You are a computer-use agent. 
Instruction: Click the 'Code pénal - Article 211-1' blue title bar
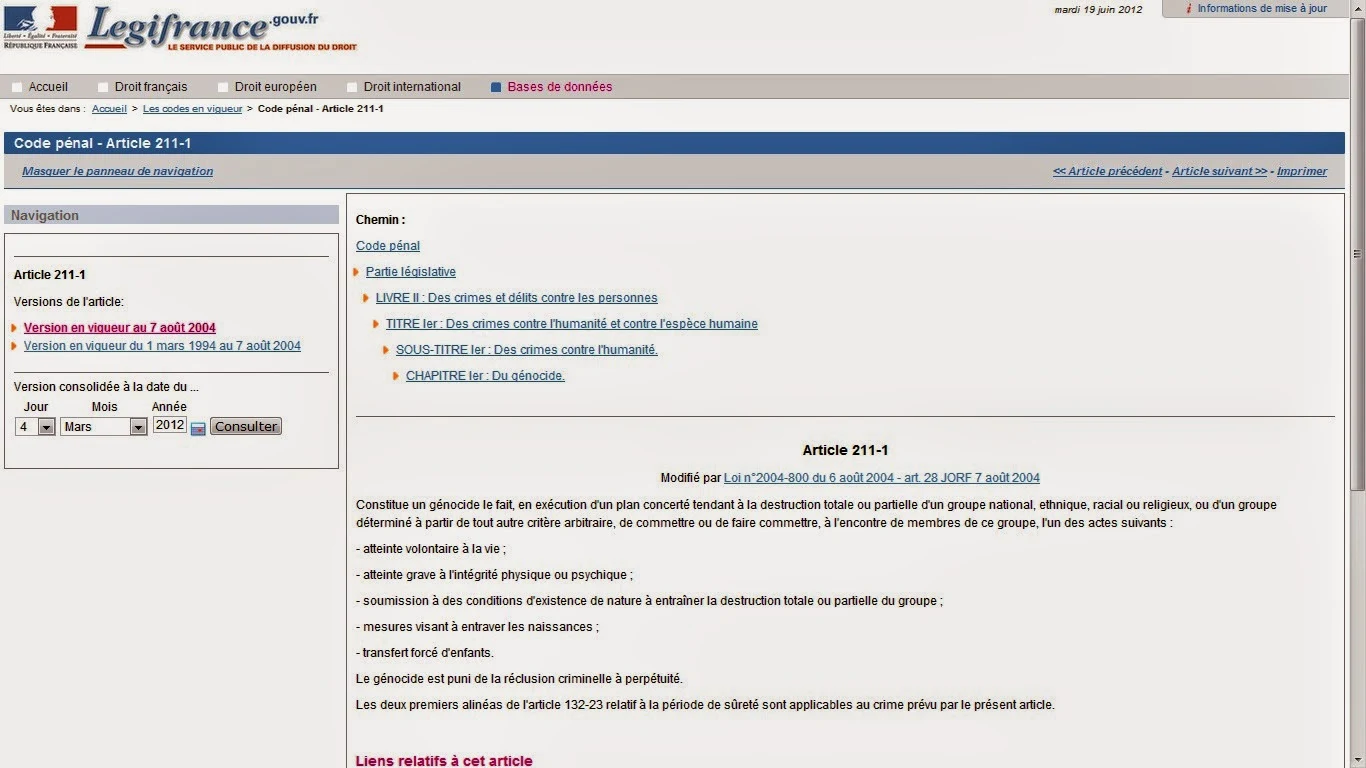click(x=674, y=144)
